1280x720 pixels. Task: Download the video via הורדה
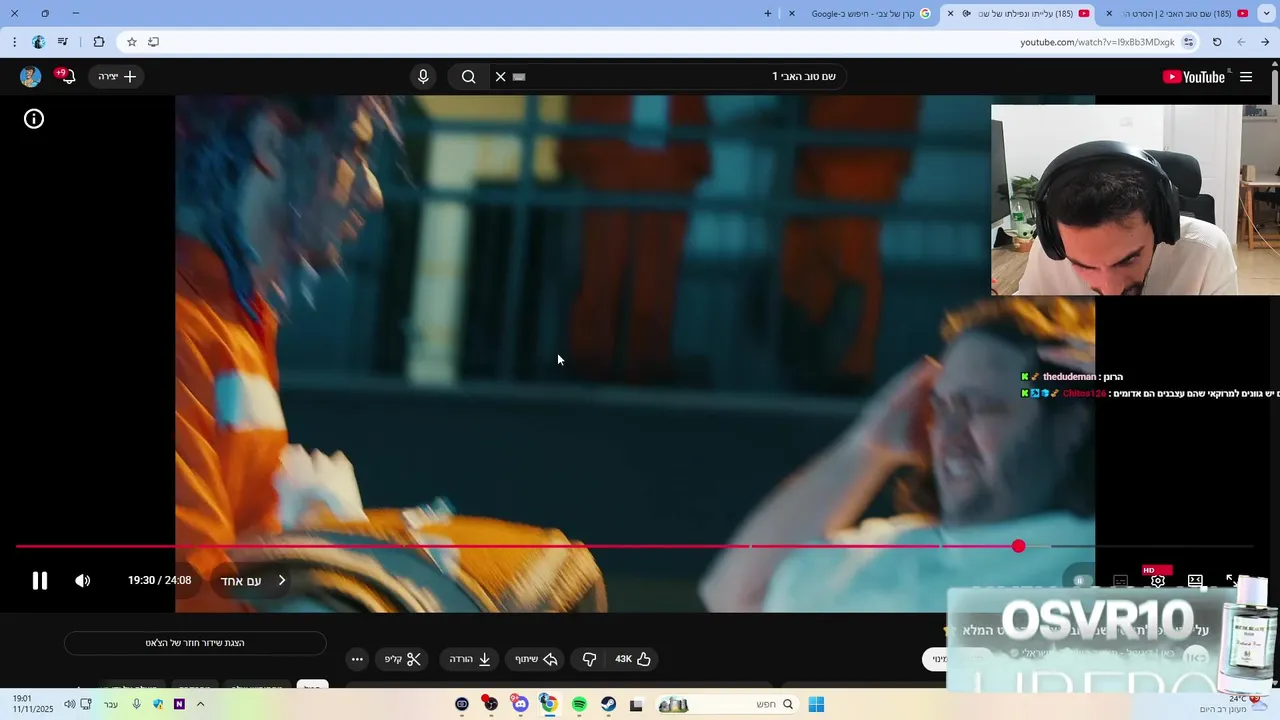click(470, 659)
